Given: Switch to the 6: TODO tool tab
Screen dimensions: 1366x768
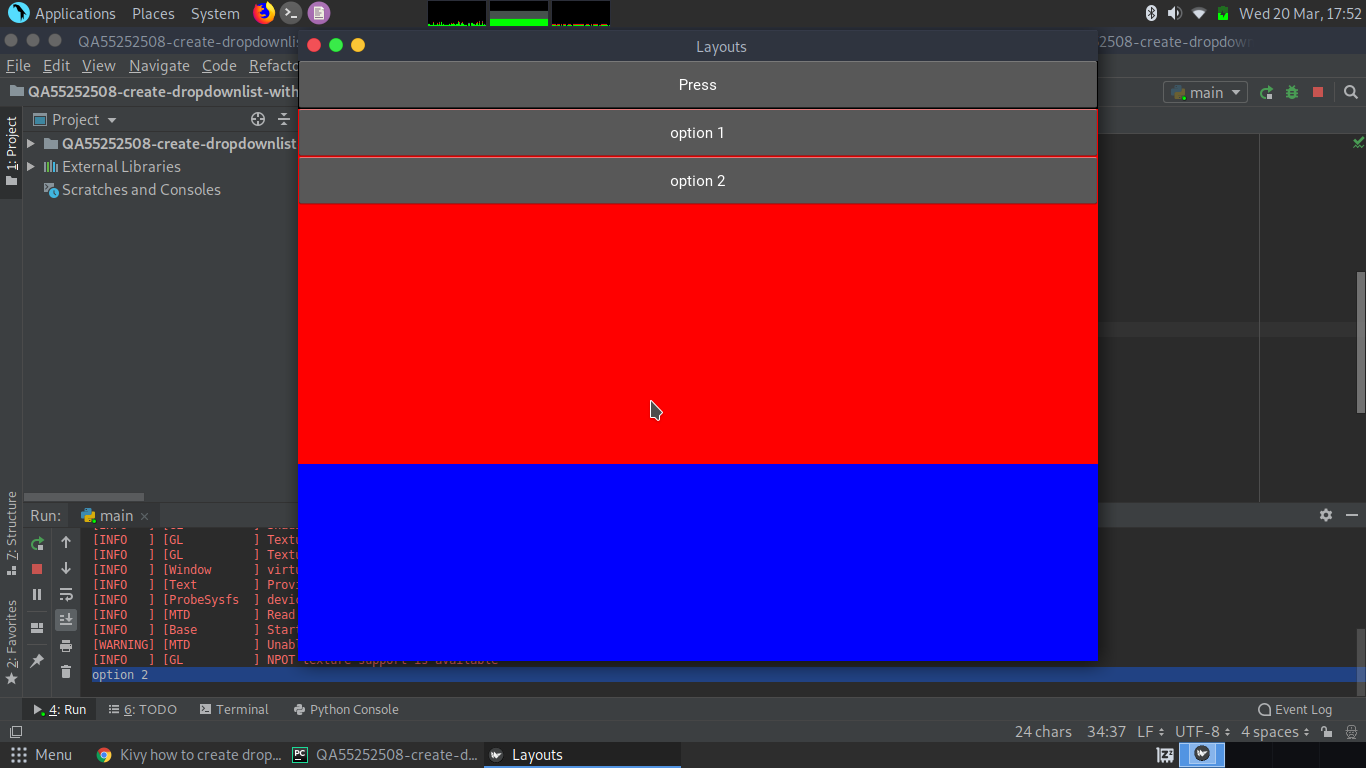Looking at the screenshot, I should click(x=142, y=709).
